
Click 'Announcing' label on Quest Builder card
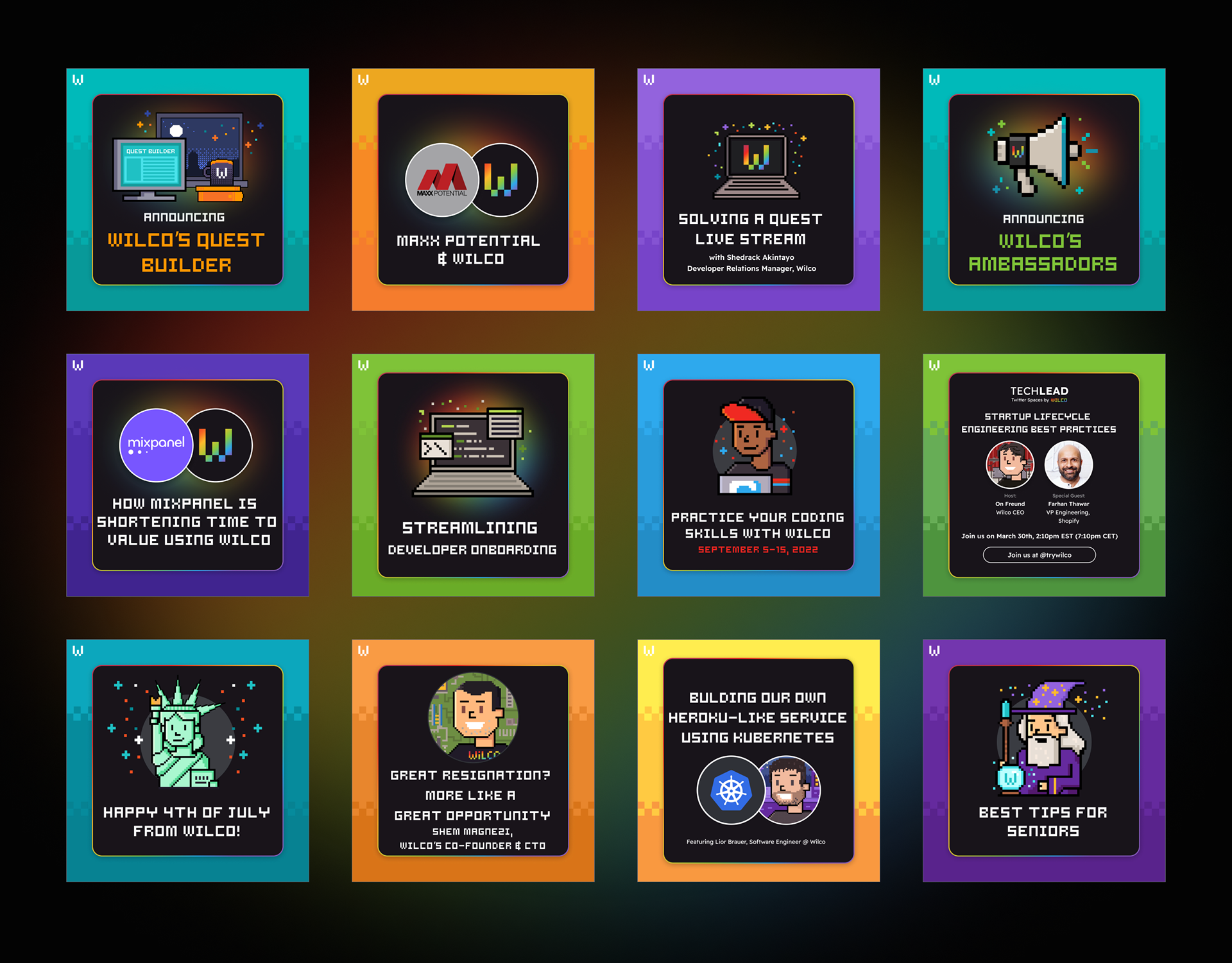coord(184,217)
